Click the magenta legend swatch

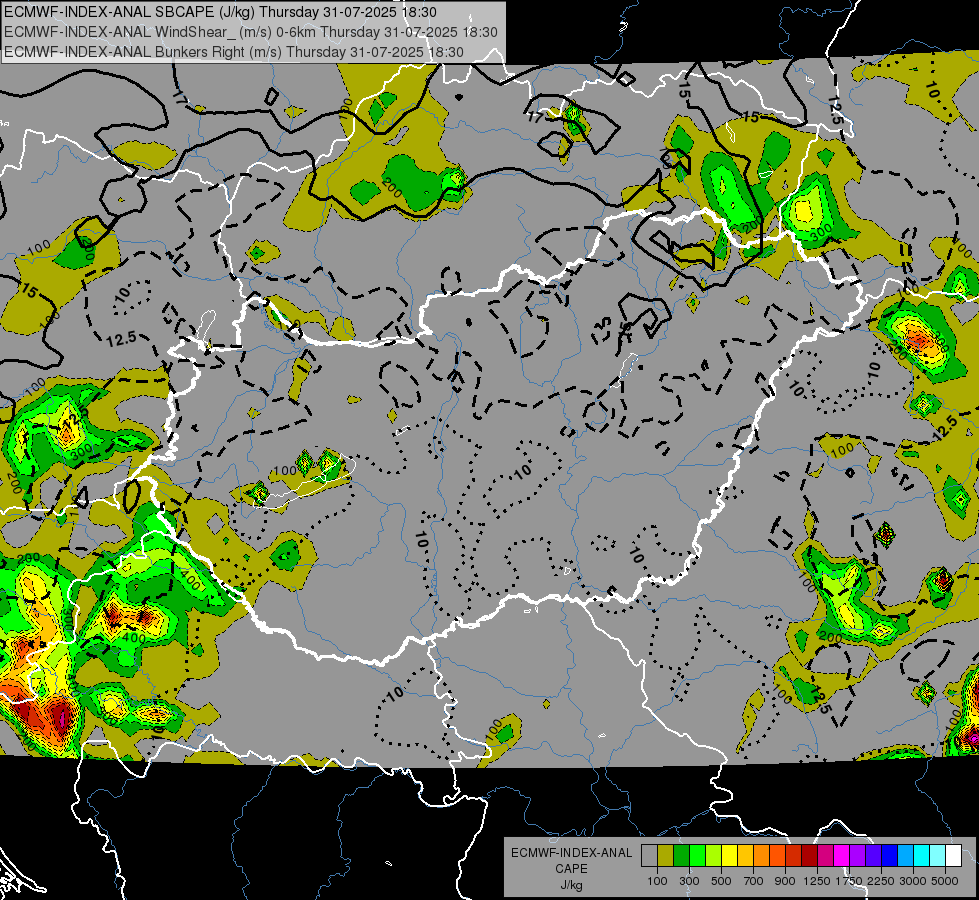click(842, 855)
